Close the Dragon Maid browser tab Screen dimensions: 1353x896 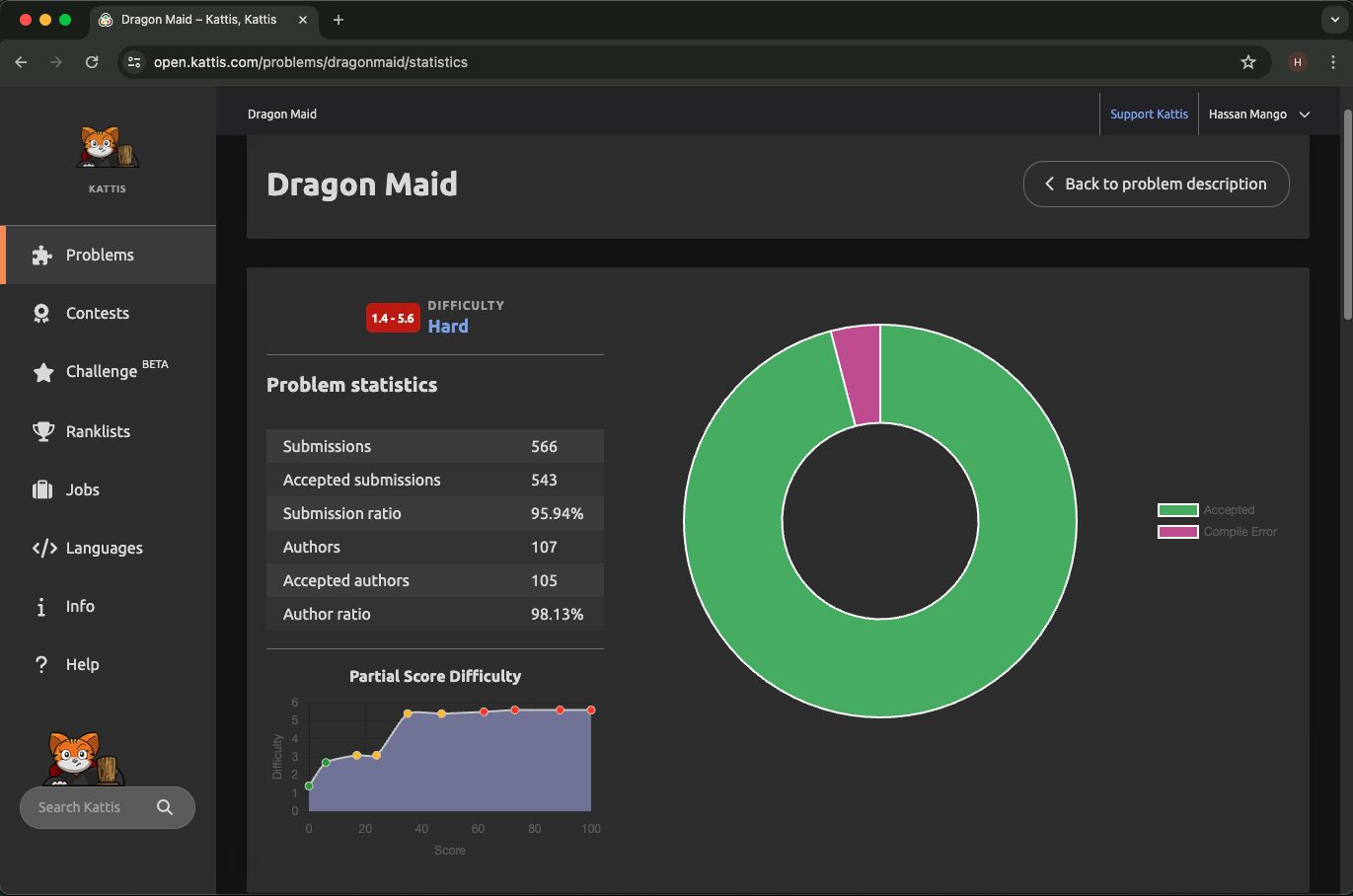tap(303, 20)
